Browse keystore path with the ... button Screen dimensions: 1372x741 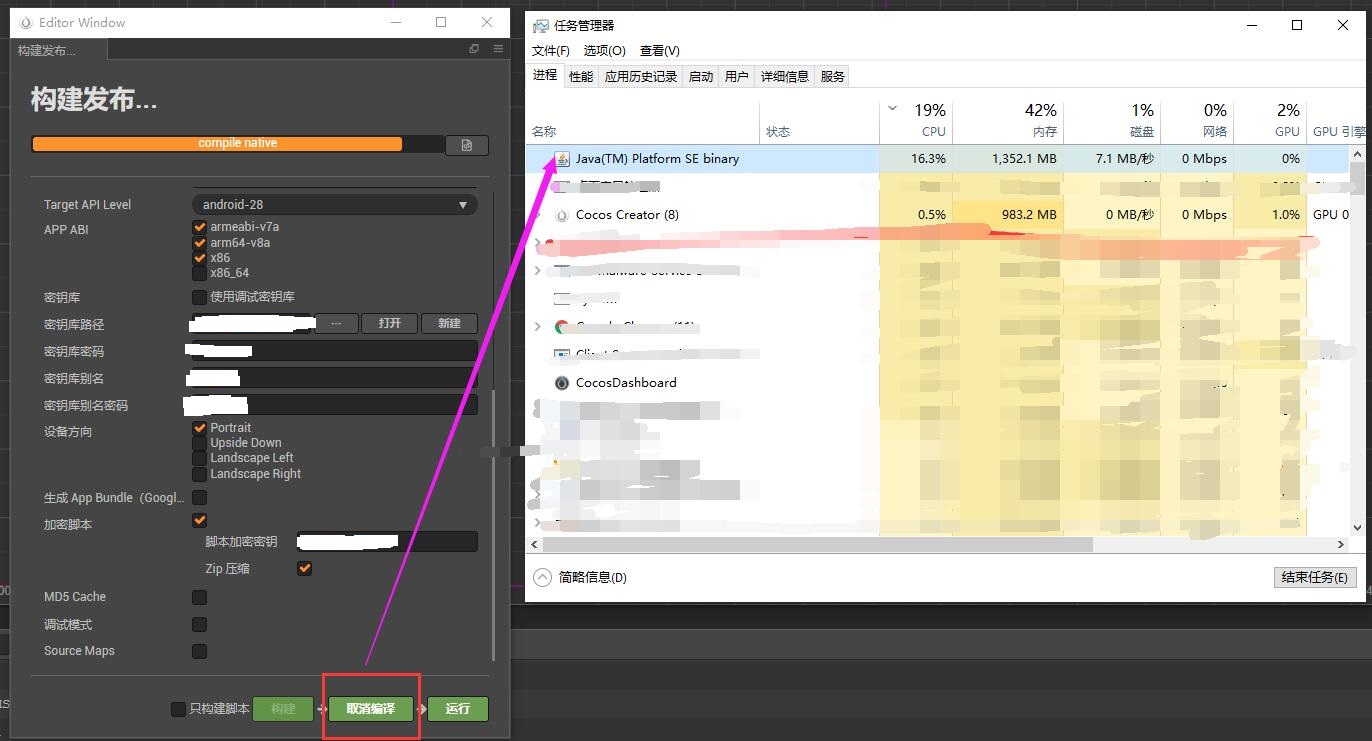[x=337, y=324]
